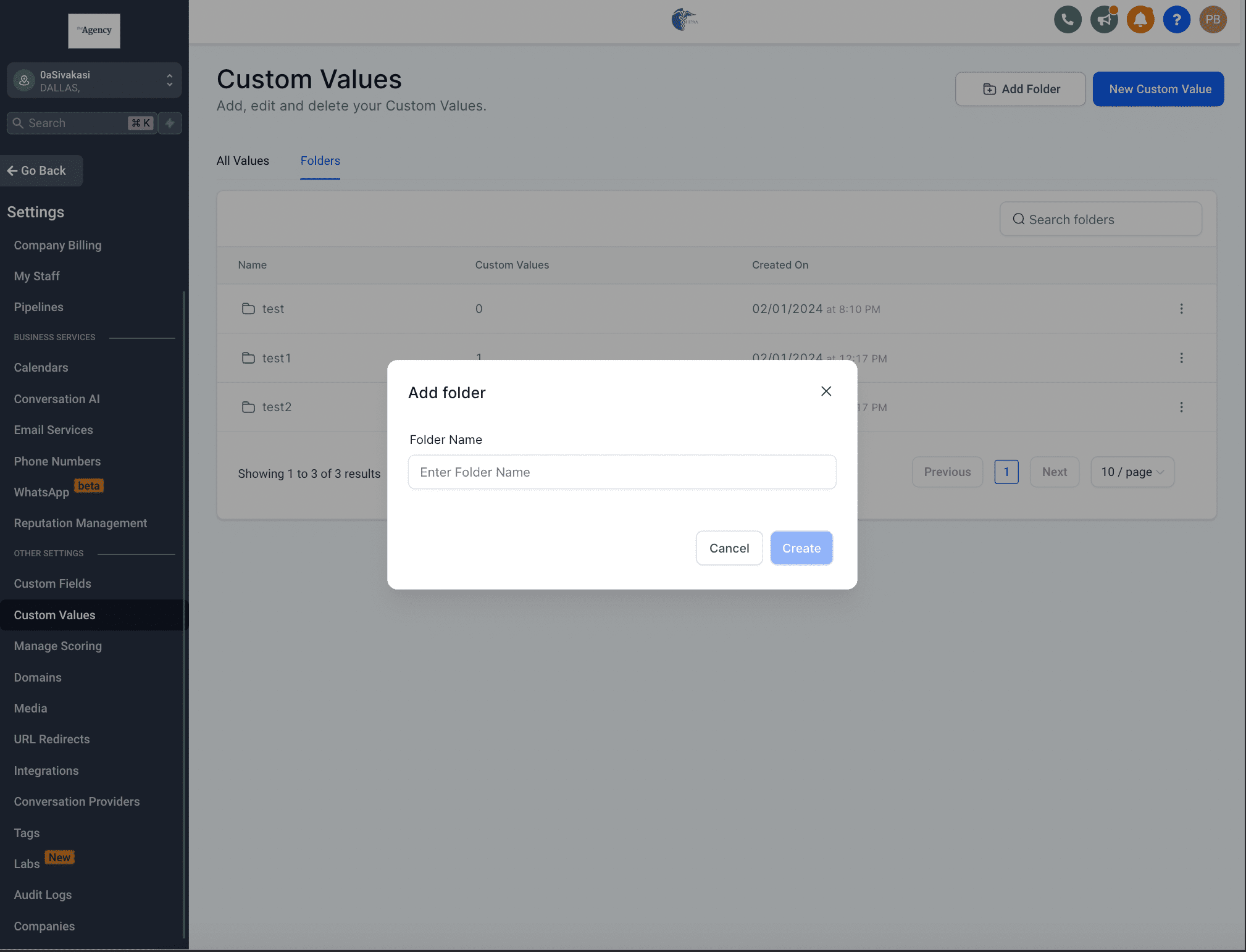The image size is (1246, 952).
Task: Click the Next page button
Action: tap(1054, 472)
